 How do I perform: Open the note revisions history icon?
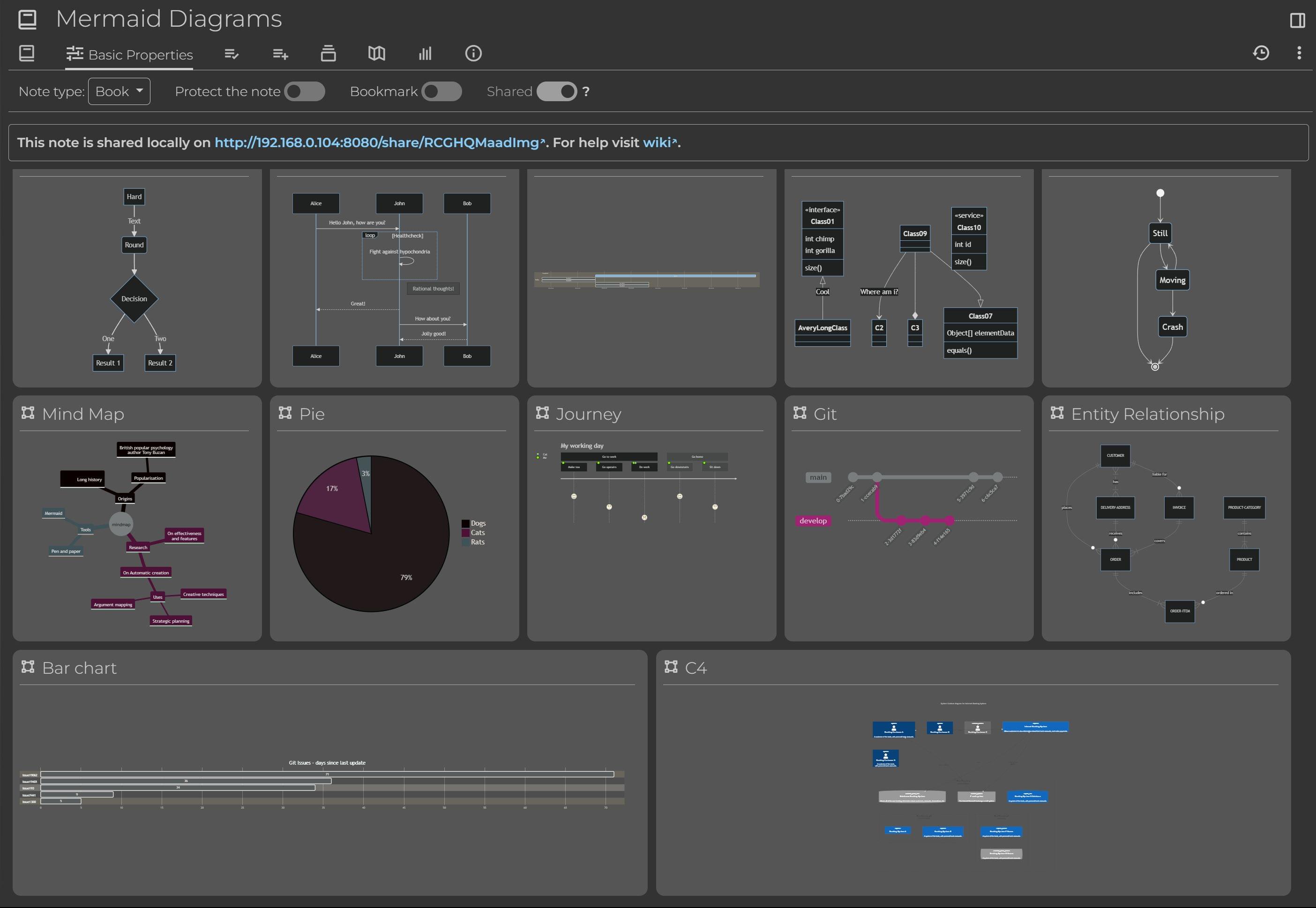click(1261, 53)
